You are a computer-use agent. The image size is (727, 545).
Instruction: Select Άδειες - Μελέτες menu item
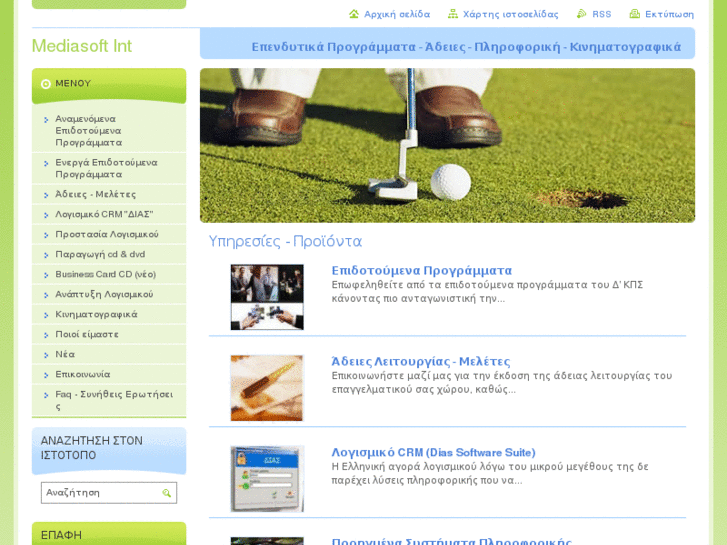click(109, 194)
